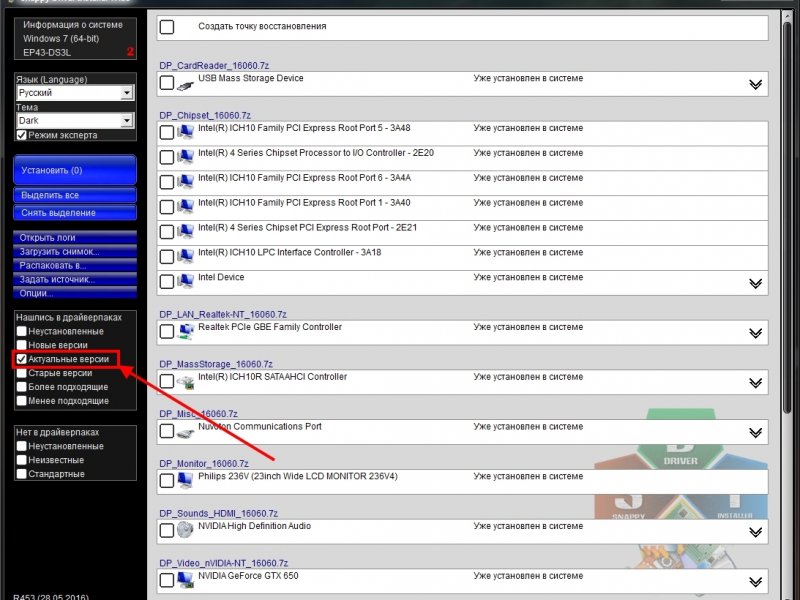Enable the Стандартные filter
The width and height of the screenshot is (800, 600).
coord(21,474)
